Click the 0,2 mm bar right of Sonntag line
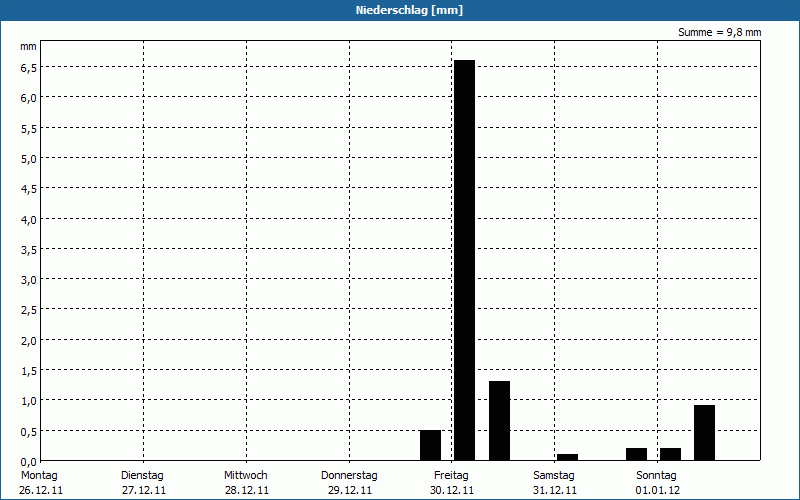The width and height of the screenshot is (800, 500). (x=670, y=454)
